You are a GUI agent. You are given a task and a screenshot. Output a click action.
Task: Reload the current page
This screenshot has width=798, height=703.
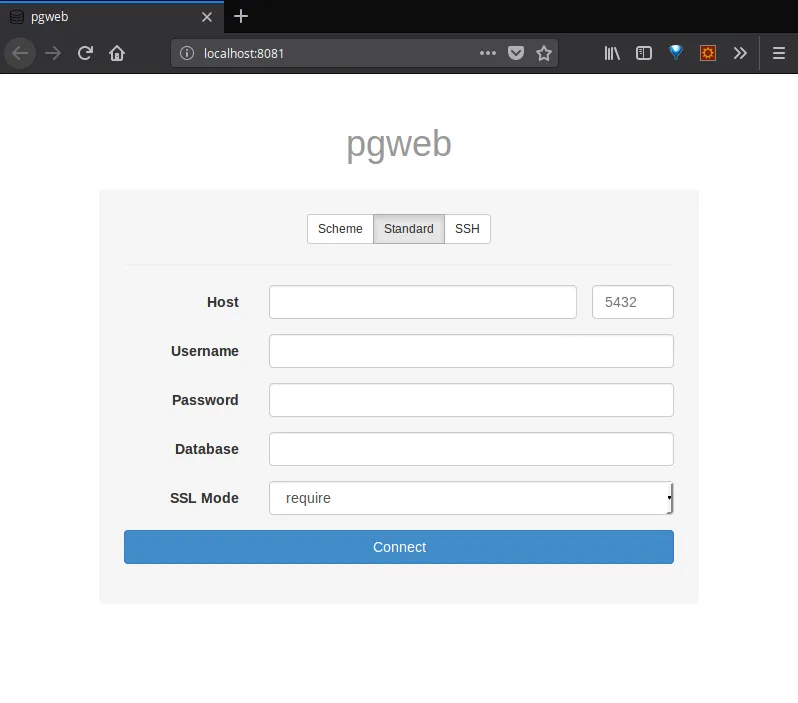coord(85,53)
